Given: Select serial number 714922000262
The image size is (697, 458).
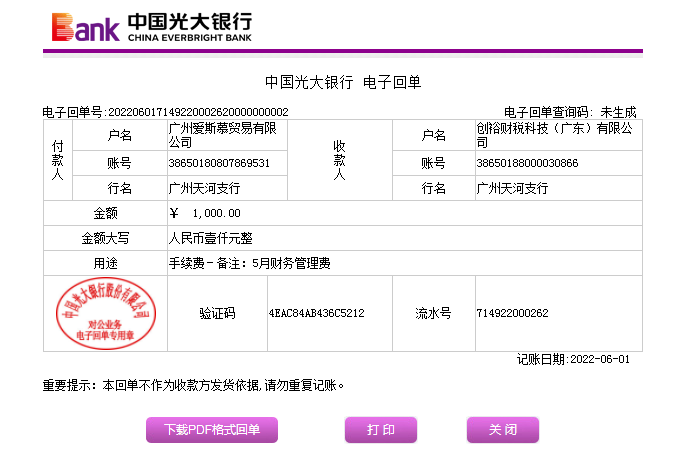Looking at the screenshot, I should click(x=513, y=313).
